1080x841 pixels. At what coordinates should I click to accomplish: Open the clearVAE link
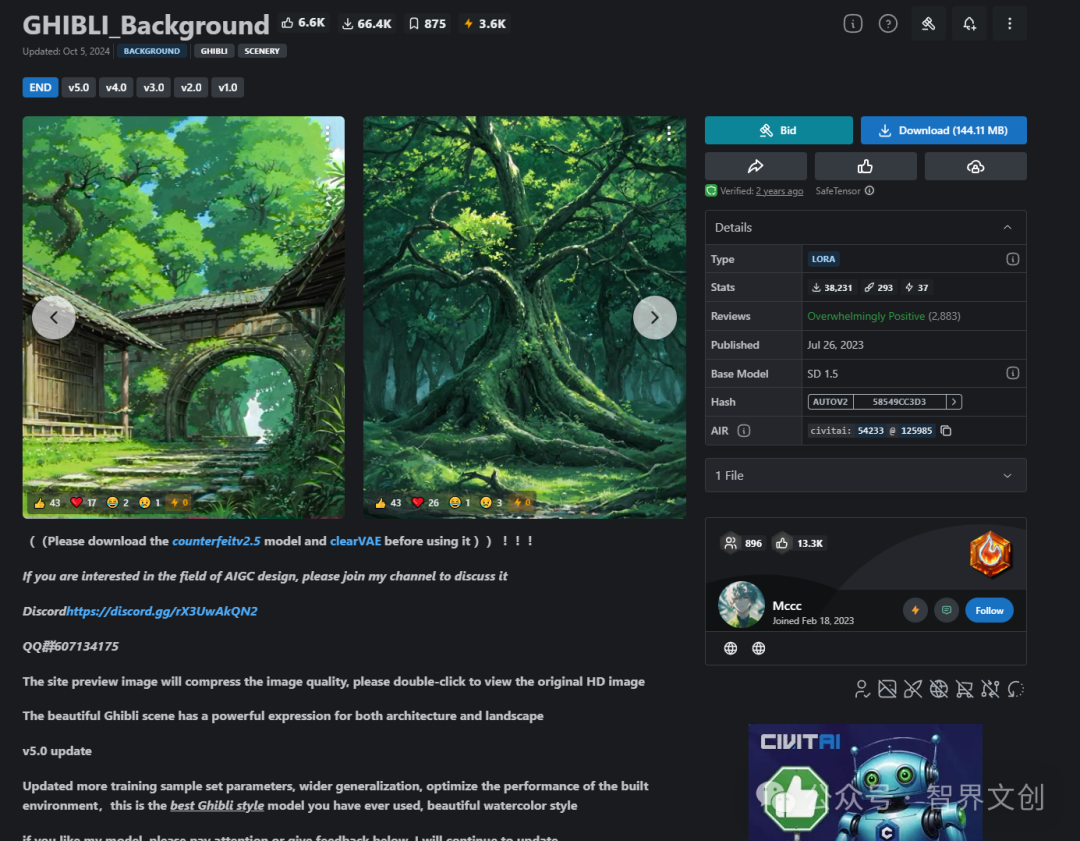355,541
